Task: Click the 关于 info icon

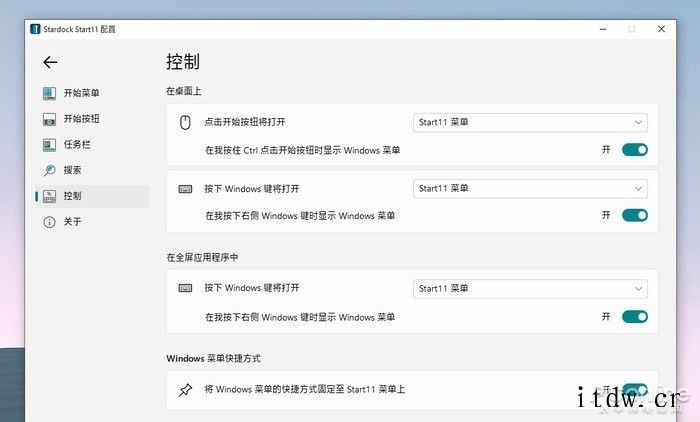Action: 49,222
